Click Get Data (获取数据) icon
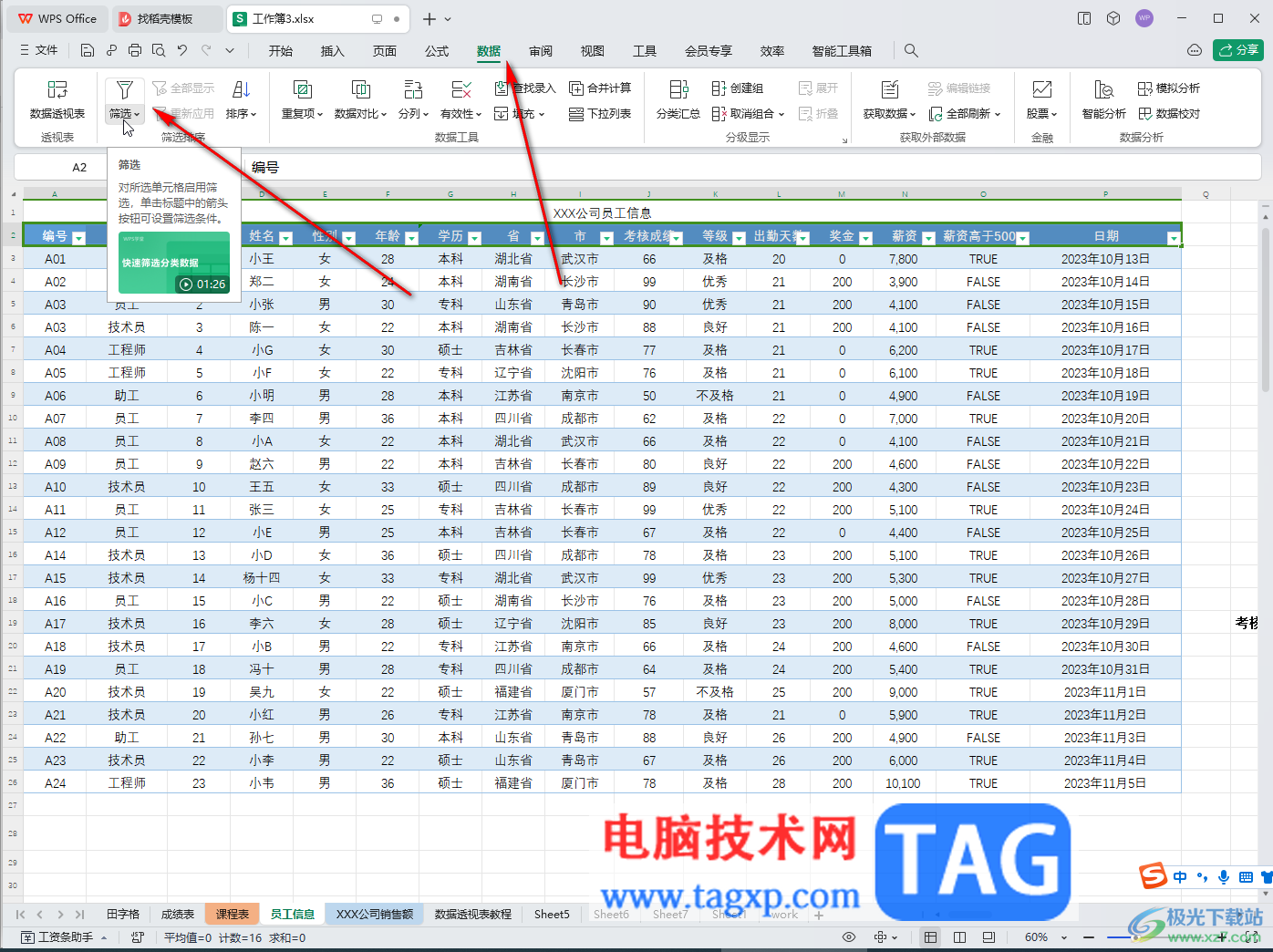The width and height of the screenshot is (1273, 952). click(889, 89)
